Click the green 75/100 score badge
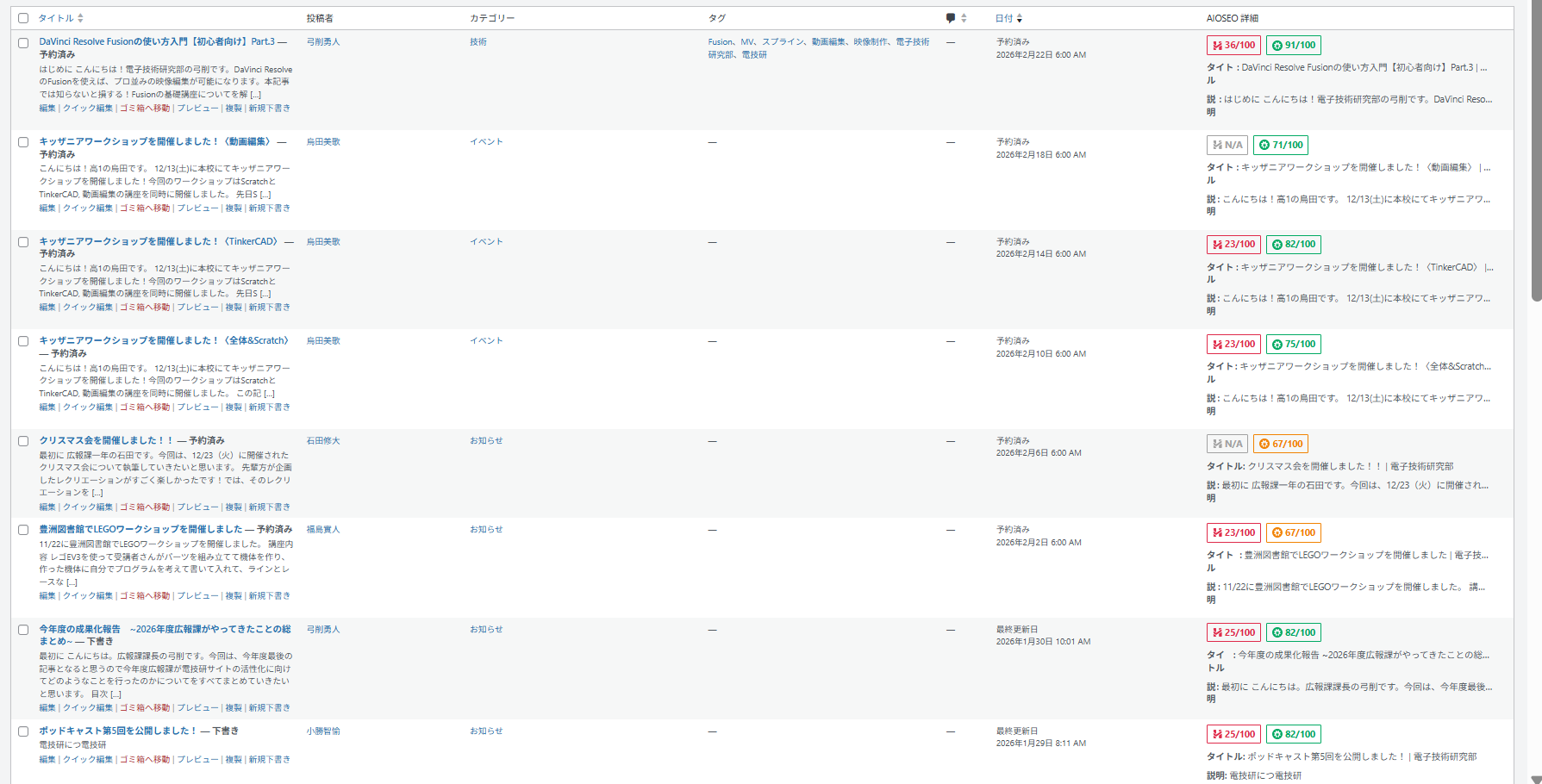The width and height of the screenshot is (1542, 784). (1294, 345)
